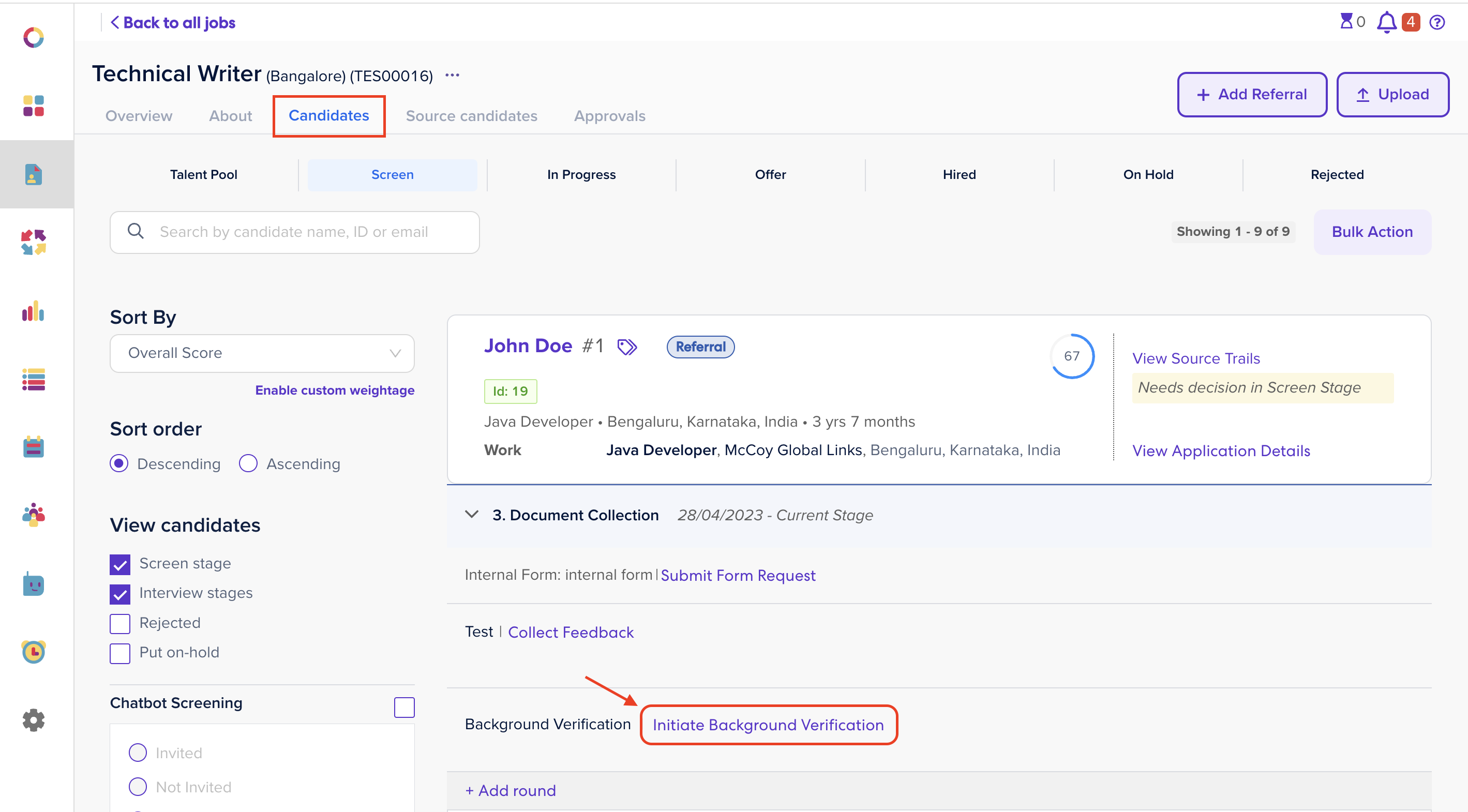Select the Talent Pool stage tab
This screenshot has width=1468, height=812.
(203, 175)
